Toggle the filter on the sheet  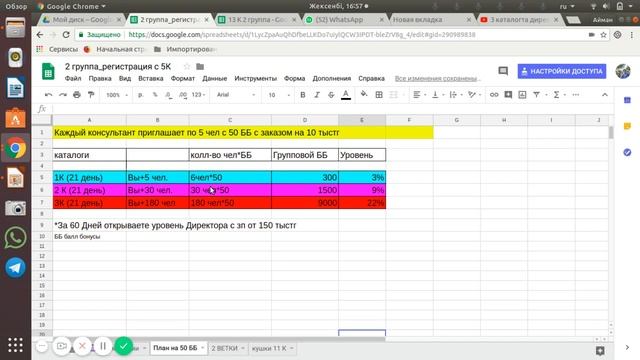click(536, 95)
